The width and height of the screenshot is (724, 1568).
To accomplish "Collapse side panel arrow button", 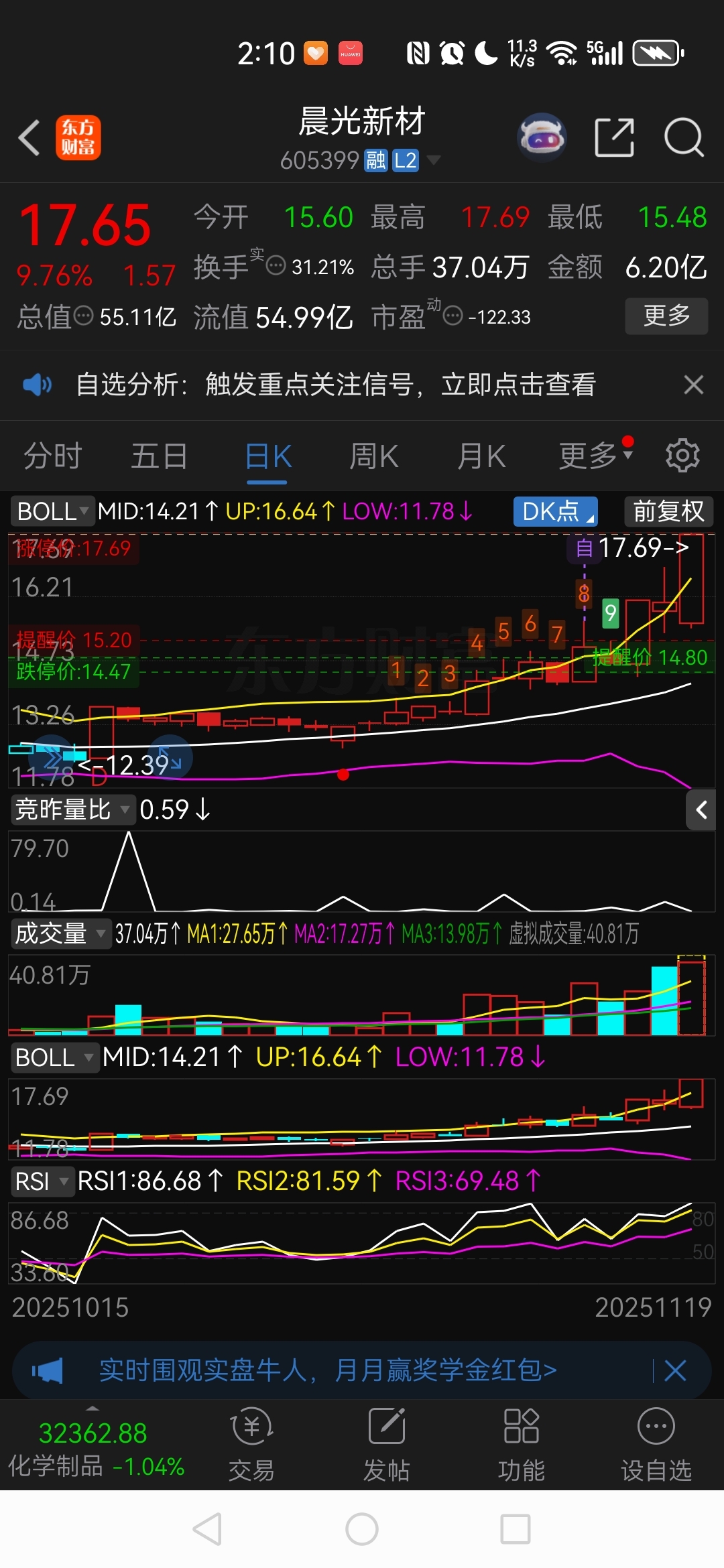I will tap(701, 810).
